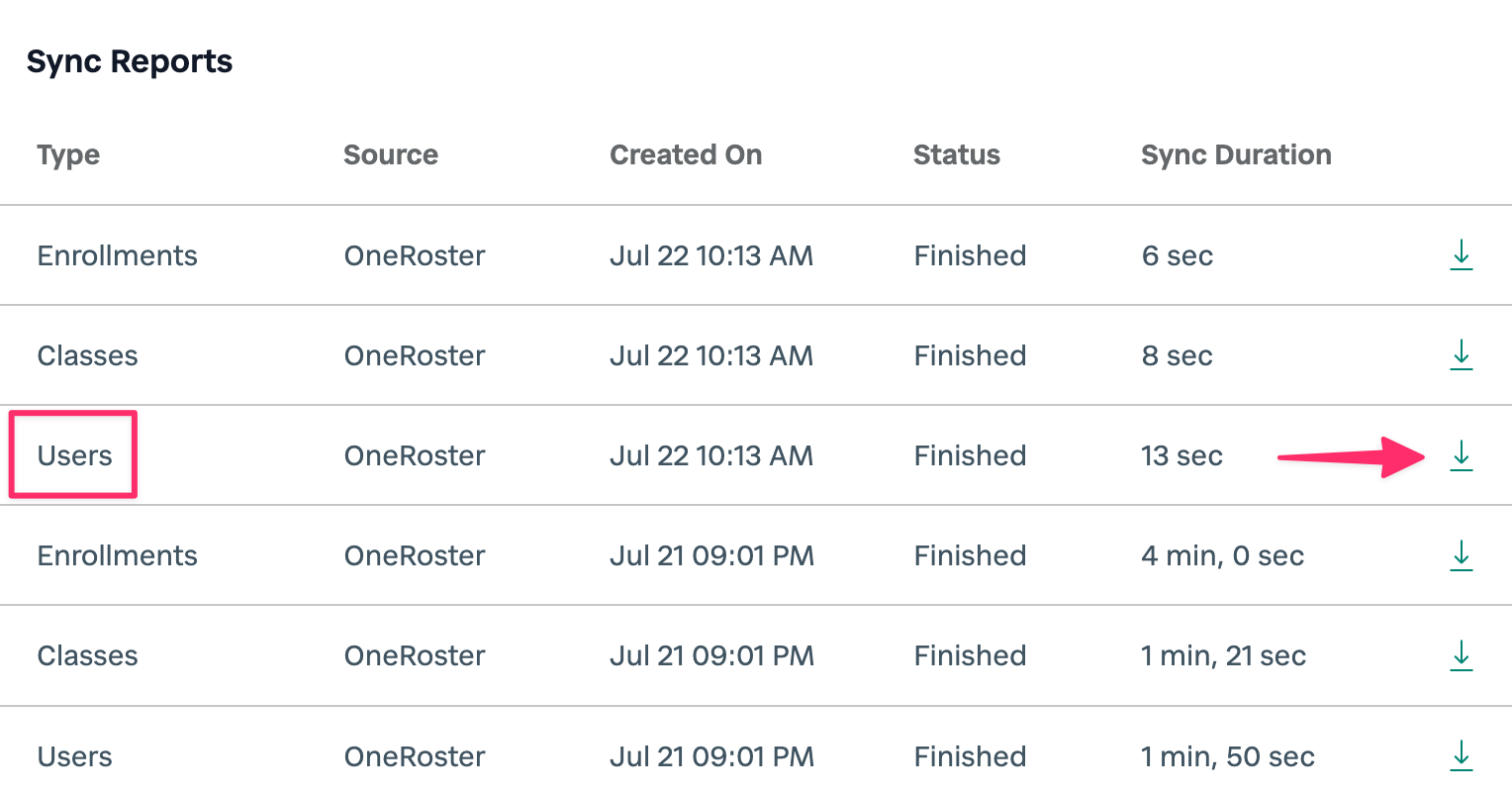Click the 4 min, 0 sec duration
Viewport: 1512px width, 796px height.
(x=1222, y=555)
